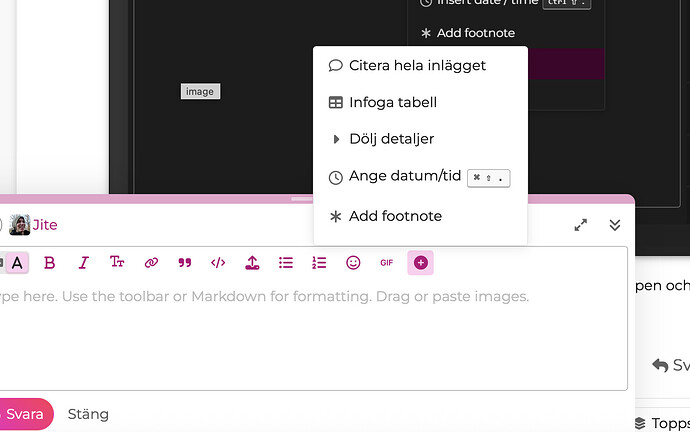This screenshot has width=690, height=432.
Task: Open the emoji picker smiley icon
Action: coord(353,263)
